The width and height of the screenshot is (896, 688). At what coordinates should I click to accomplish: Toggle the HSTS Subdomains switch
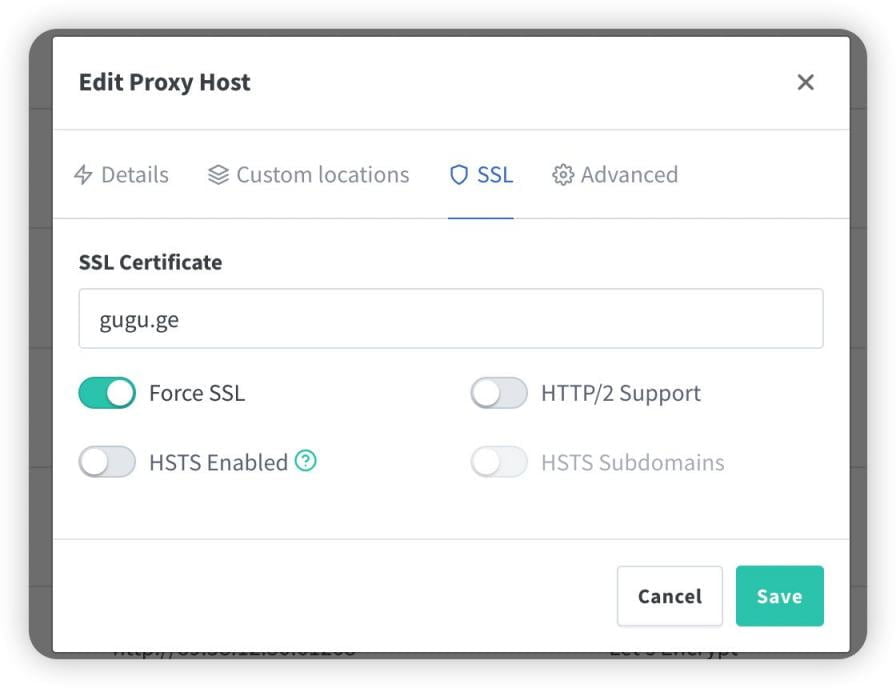tap(499, 462)
